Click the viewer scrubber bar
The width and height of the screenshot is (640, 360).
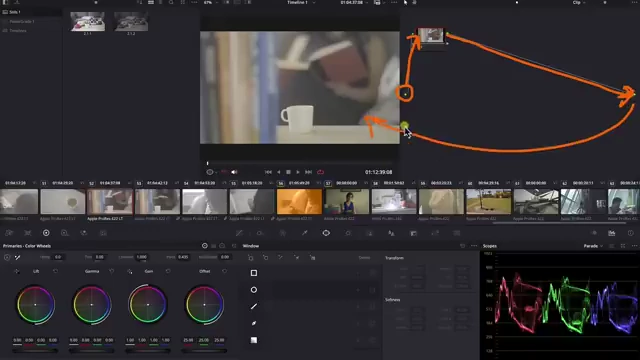pos(300,163)
